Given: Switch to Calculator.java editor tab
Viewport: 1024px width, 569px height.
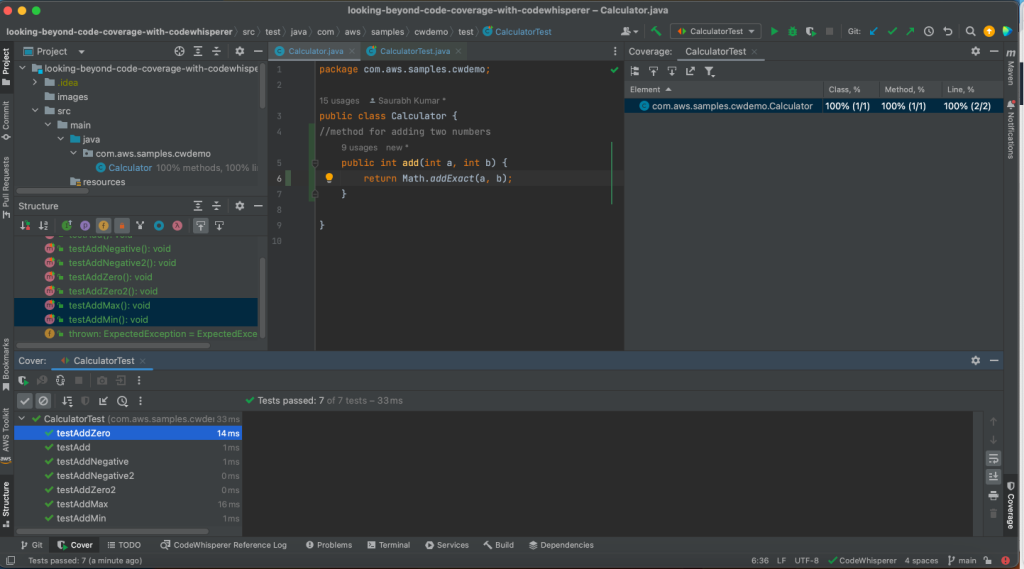Looking at the screenshot, I should 315,51.
